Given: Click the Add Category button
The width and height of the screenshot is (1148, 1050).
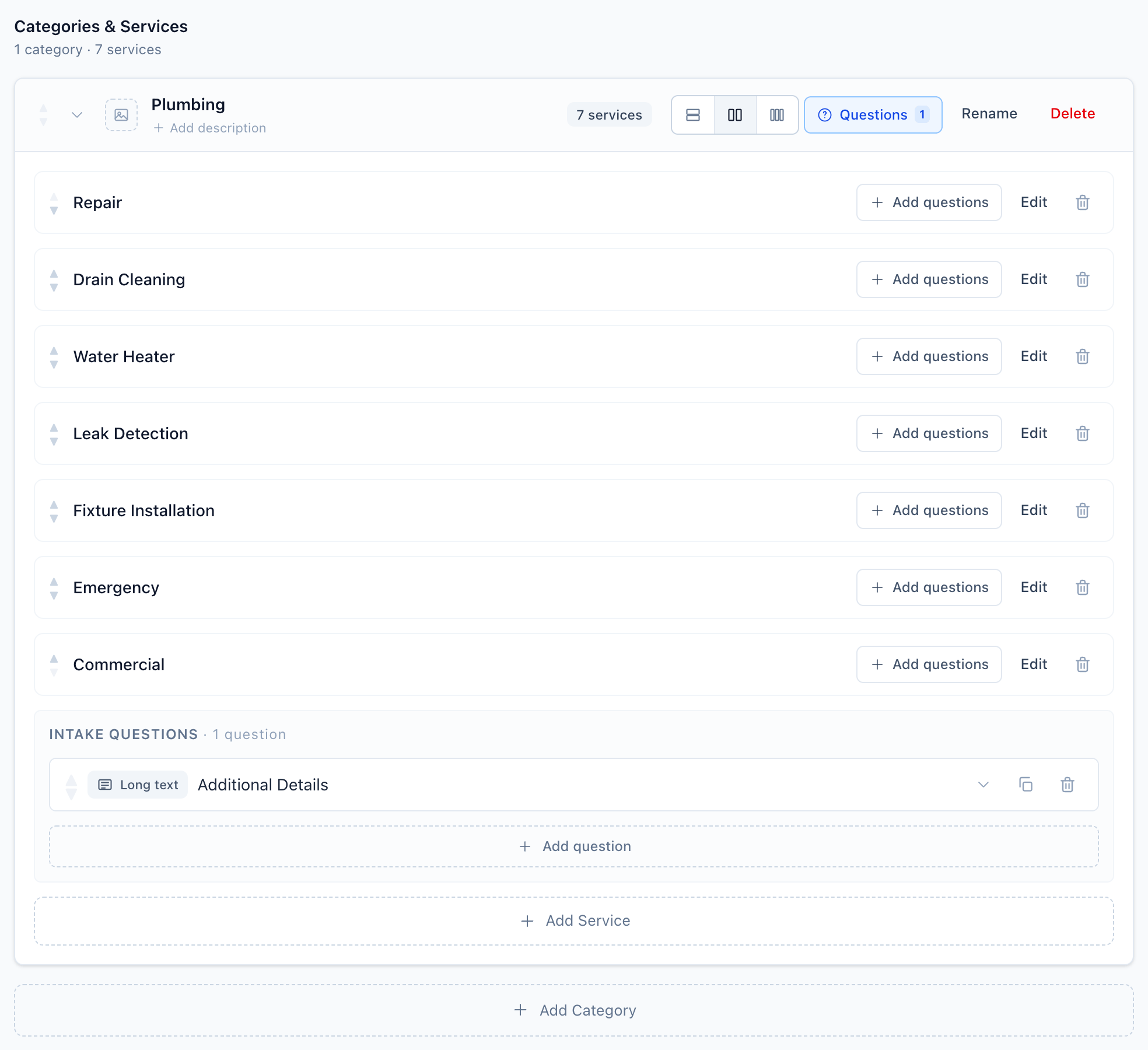Looking at the screenshot, I should click(x=574, y=1010).
